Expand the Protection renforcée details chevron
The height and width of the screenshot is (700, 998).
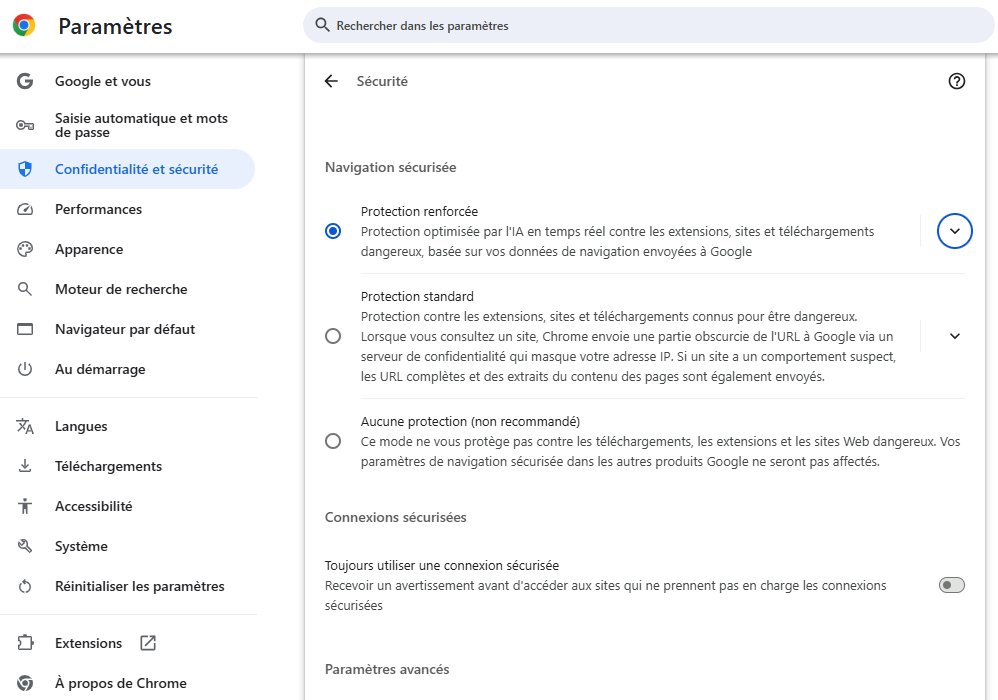(954, 231)
